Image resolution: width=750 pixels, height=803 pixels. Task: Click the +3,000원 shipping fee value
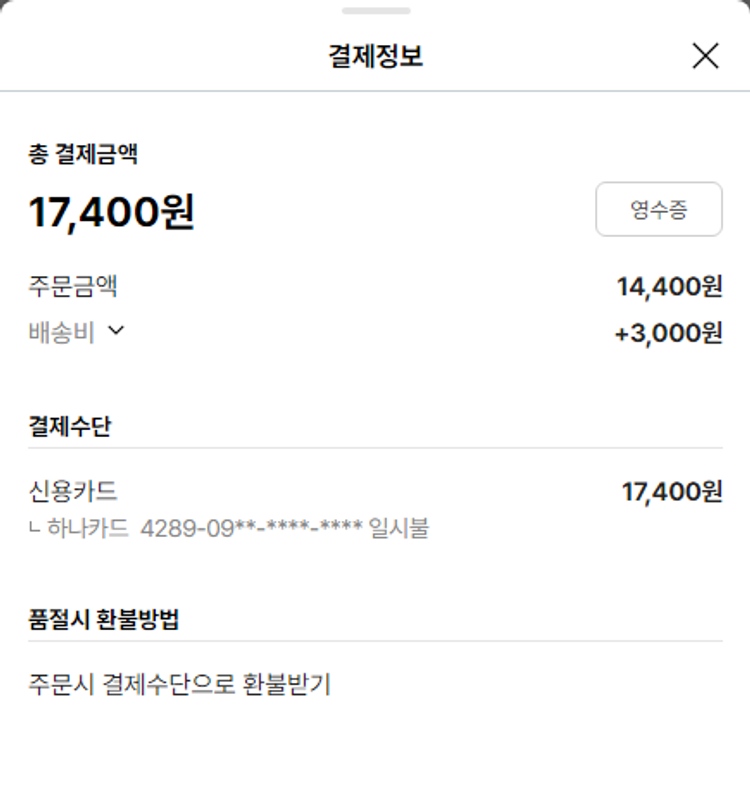pyautogui.click(x=668, y=333)
